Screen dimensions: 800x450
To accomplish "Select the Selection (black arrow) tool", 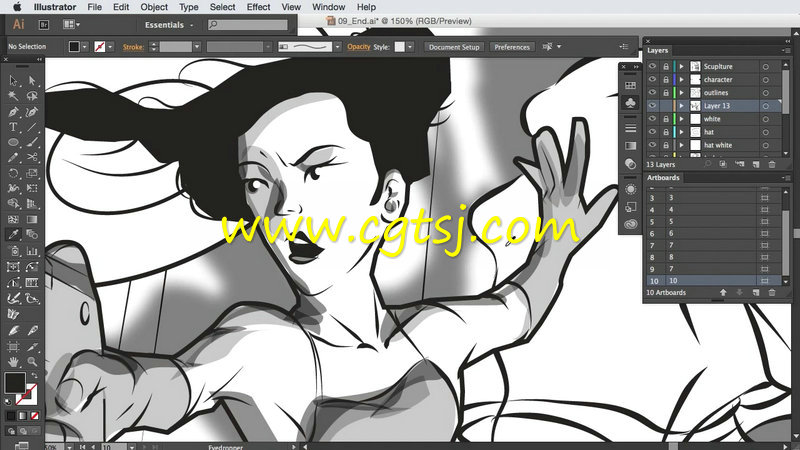I will point(13,81).
